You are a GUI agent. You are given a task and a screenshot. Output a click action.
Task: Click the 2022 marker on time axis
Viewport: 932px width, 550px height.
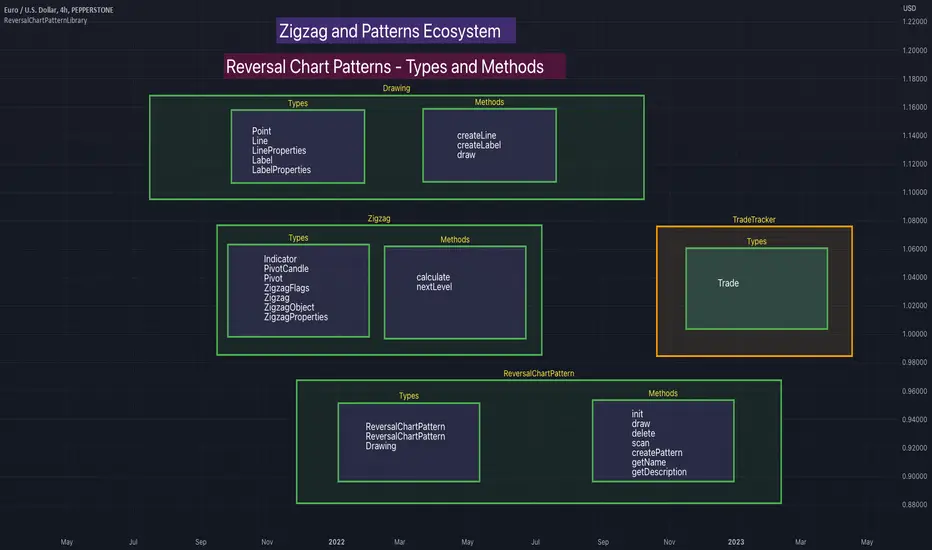coord(336,542)
